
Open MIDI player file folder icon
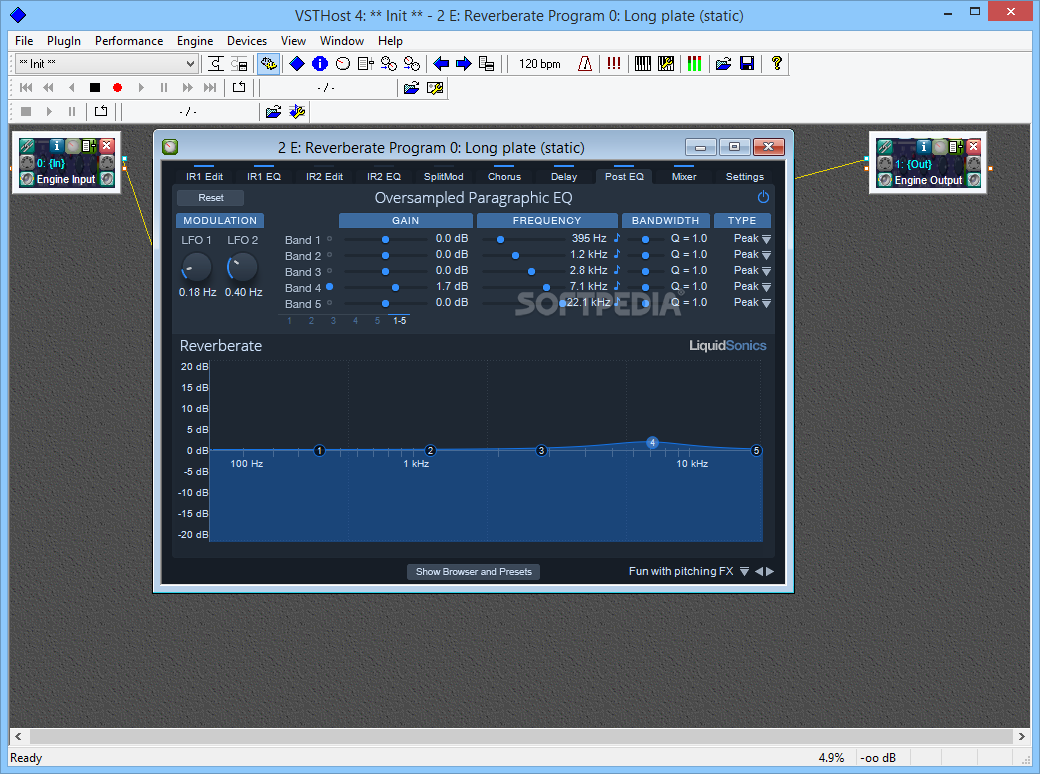click(411, 88)
